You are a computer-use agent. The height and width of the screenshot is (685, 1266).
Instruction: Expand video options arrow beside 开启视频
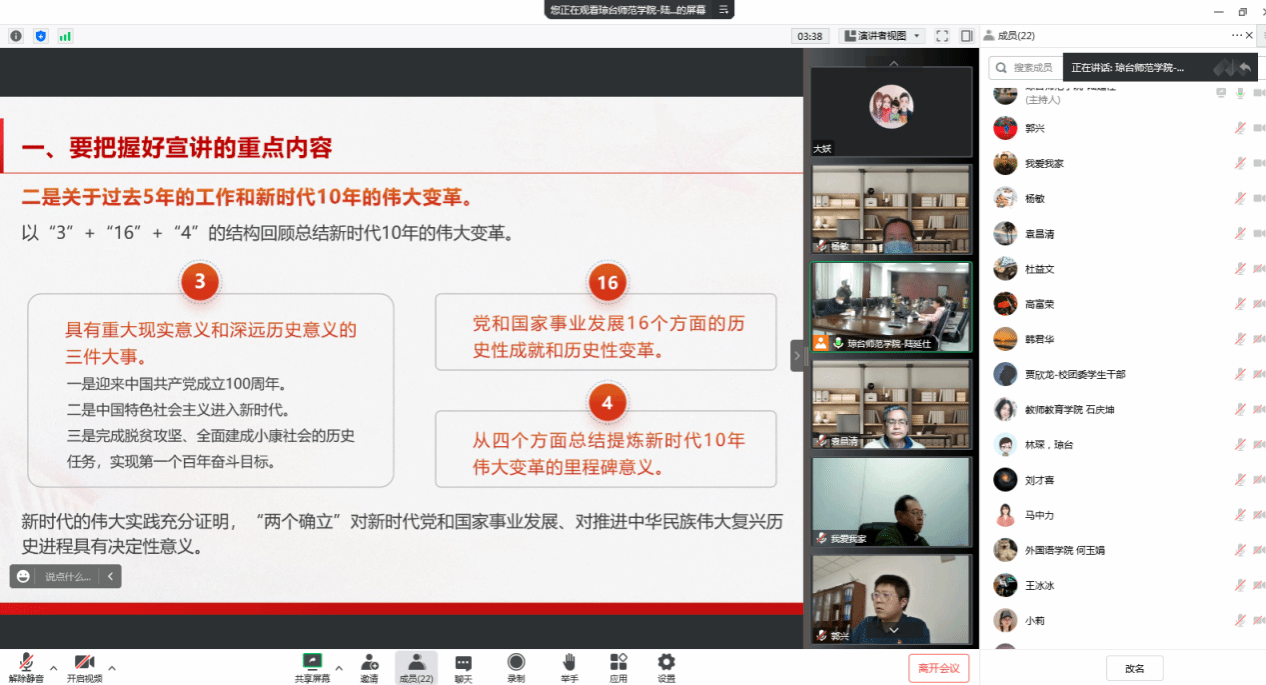coord(111,668)
